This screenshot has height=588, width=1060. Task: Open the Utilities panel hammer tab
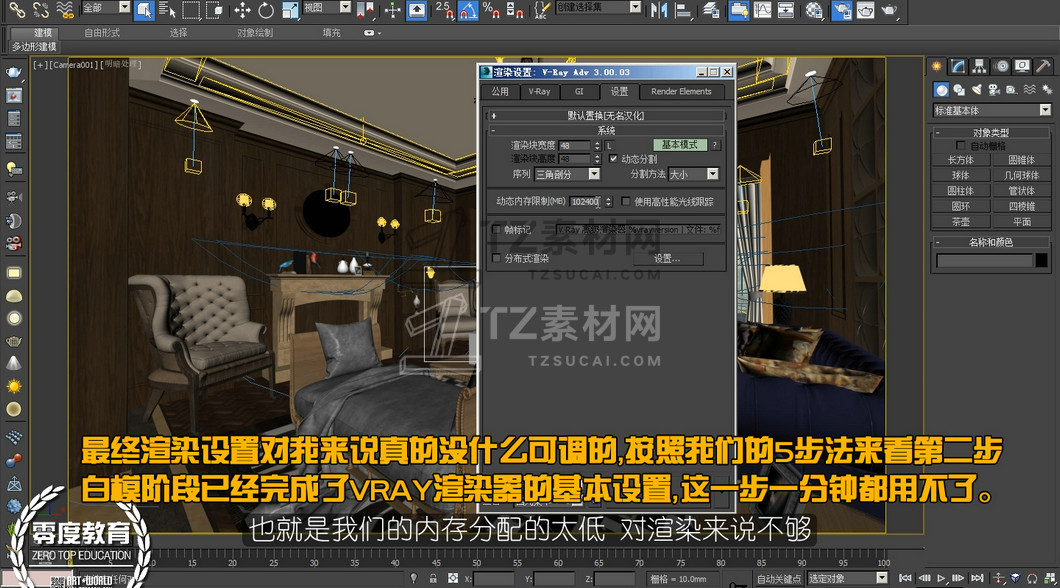[x=1044, y=66]
